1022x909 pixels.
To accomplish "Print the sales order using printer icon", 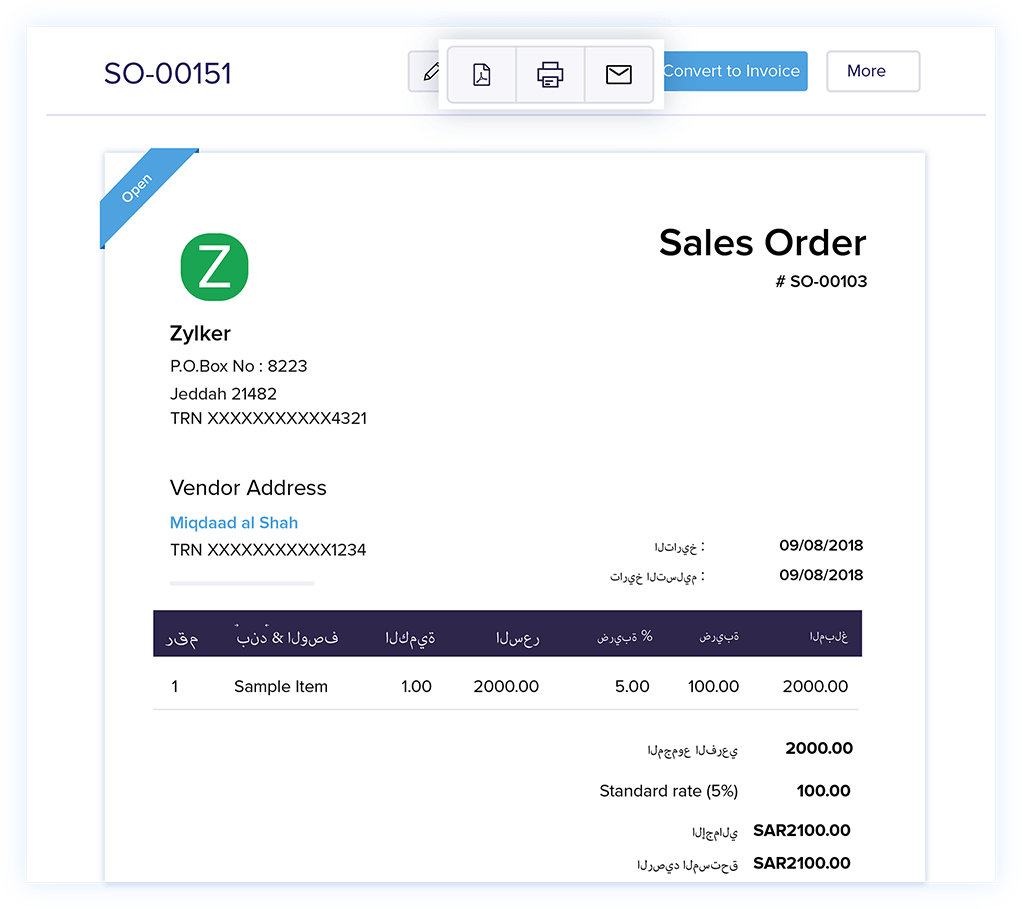I will (x=550, y=74).
